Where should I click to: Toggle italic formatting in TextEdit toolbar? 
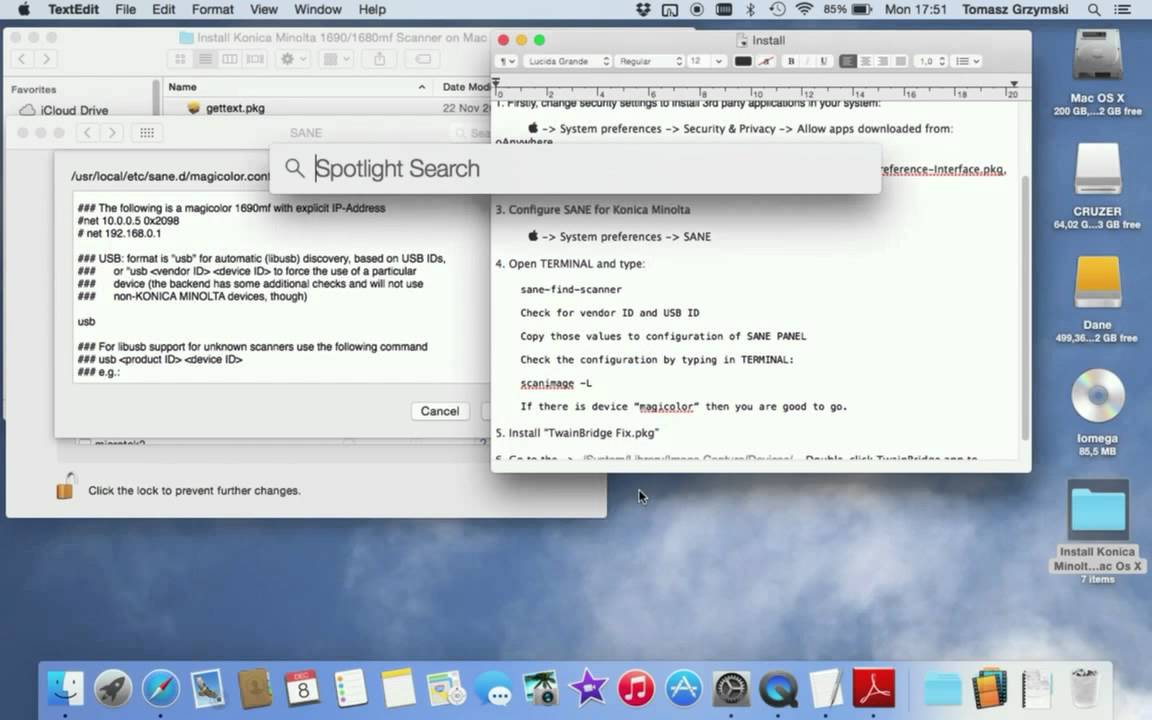807,61
